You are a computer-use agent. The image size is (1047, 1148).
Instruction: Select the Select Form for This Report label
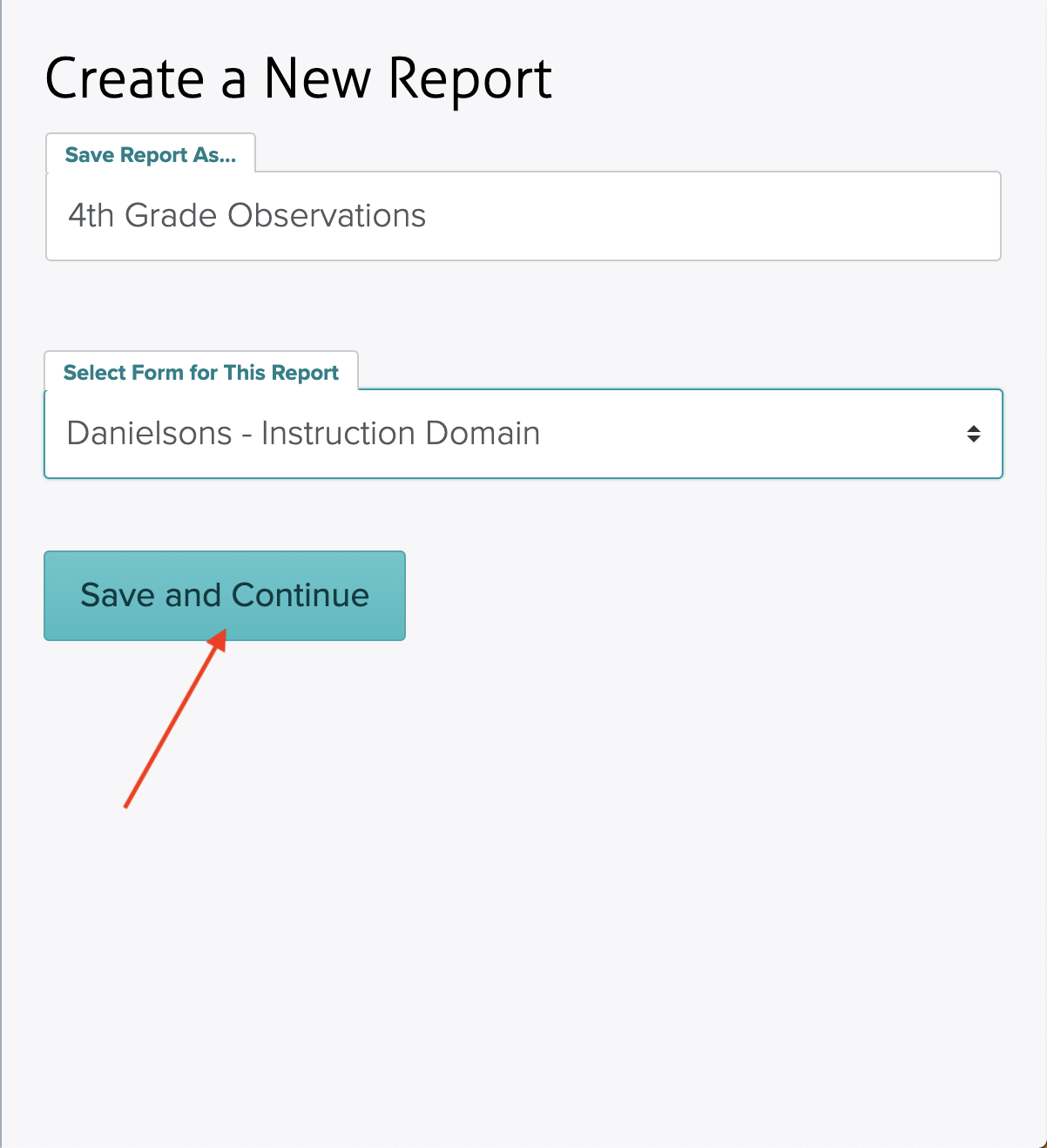coord(201,373)
